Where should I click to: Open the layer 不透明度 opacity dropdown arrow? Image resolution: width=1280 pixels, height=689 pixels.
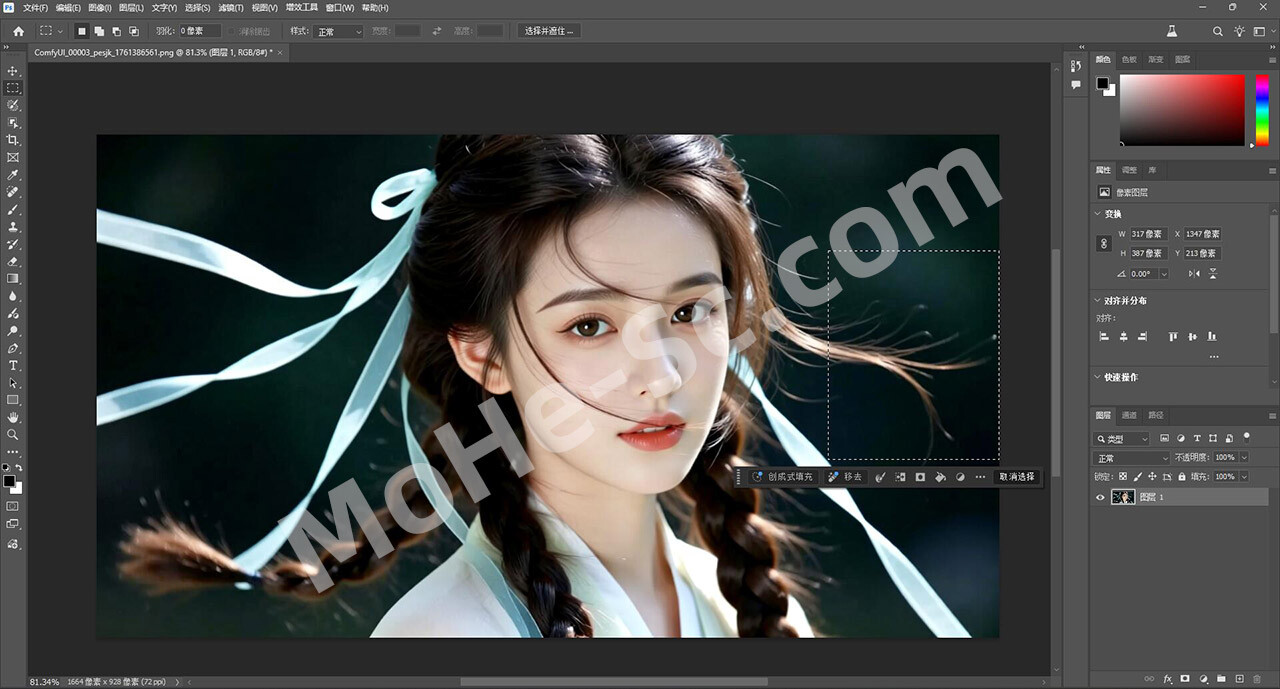pos(1243,458)
